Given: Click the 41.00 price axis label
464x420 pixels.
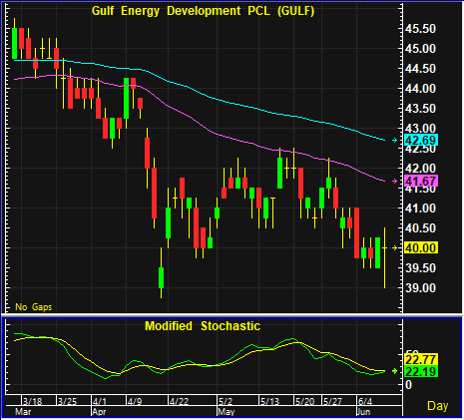Looking at the screenshot, I should point(420,208).
